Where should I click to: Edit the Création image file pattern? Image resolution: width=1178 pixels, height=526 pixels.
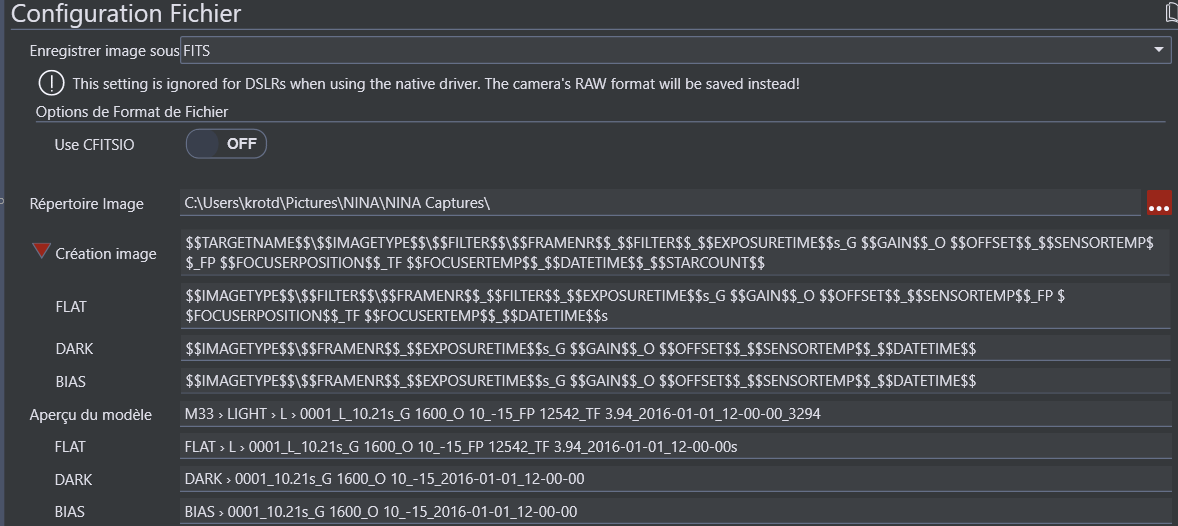coord(675,253)
